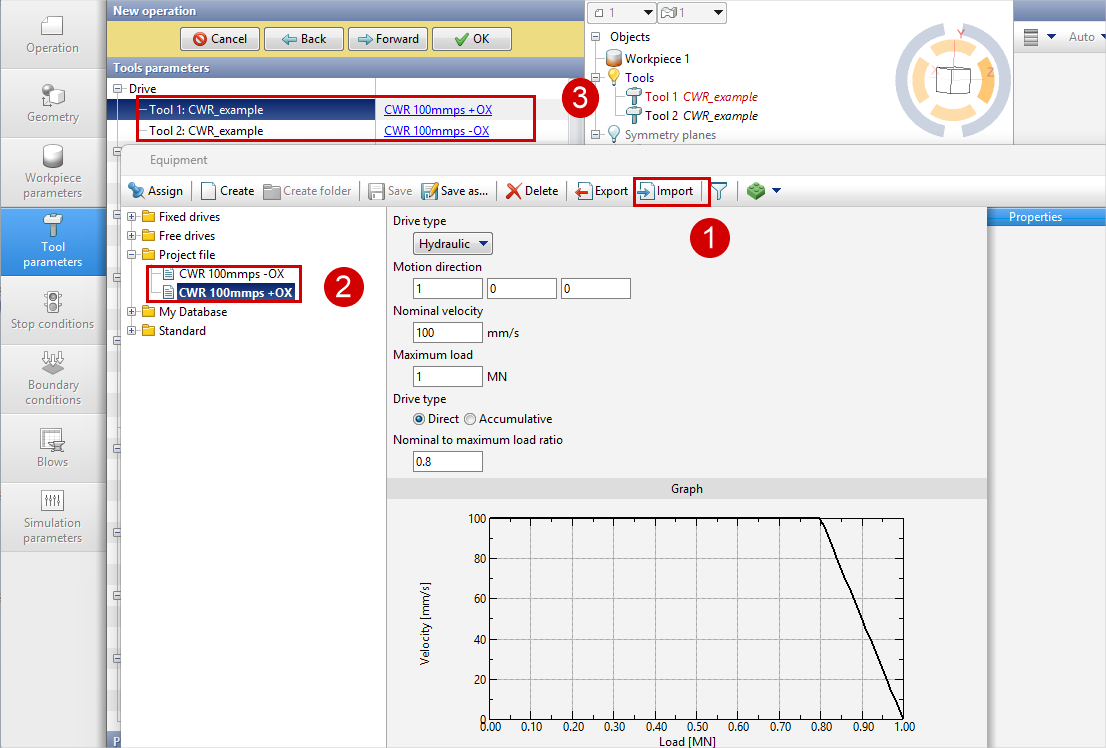
Task: Collapse the Project file folder
Action: point(133,255)
